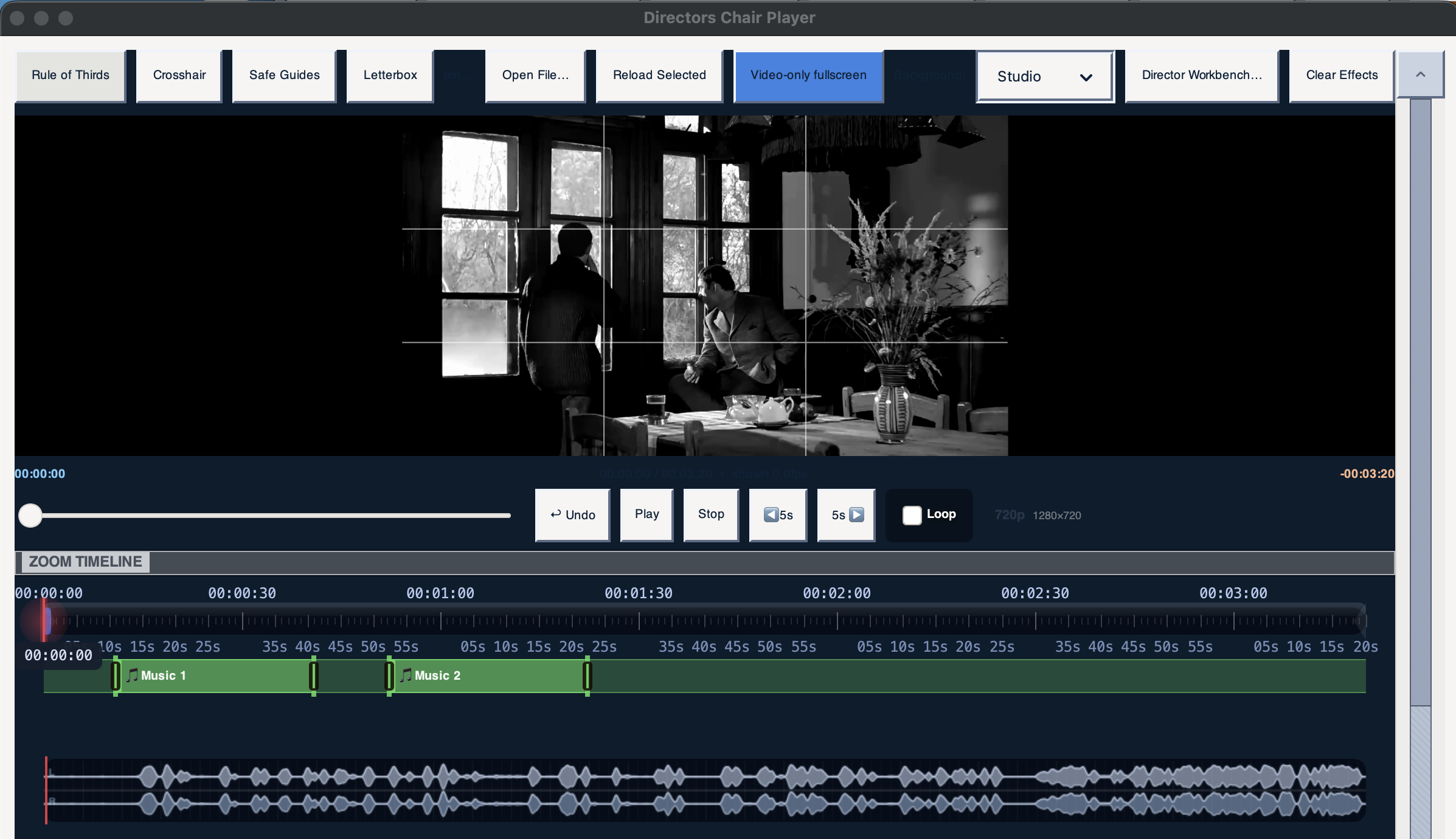This screenshot has height=839, width=1456.
Task: Turn on Safe Guides
Action: (x=284, y=75)
